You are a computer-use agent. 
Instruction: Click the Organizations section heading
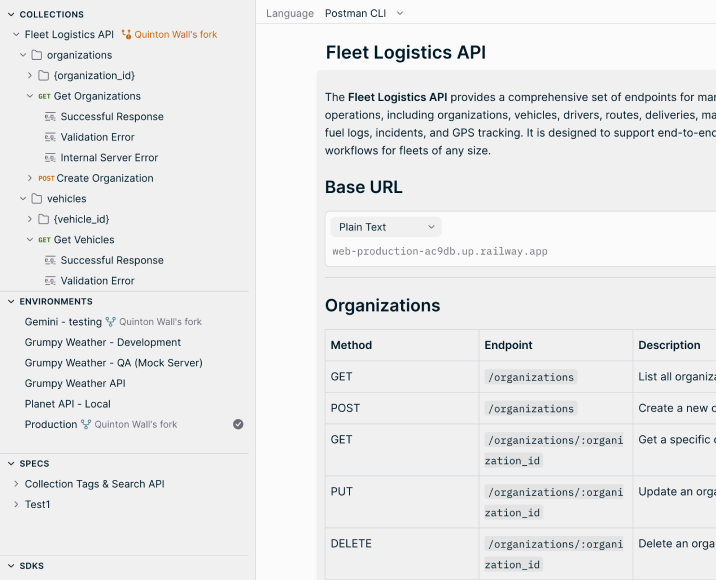[x=383, y=306]
